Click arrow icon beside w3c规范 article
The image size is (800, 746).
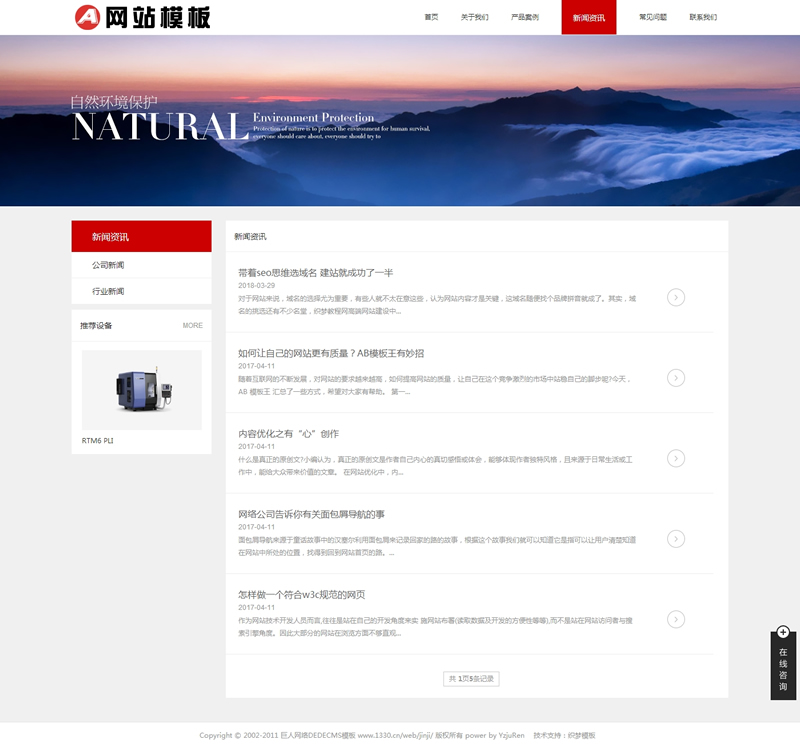pyautogui.click(x=676, y=619)
